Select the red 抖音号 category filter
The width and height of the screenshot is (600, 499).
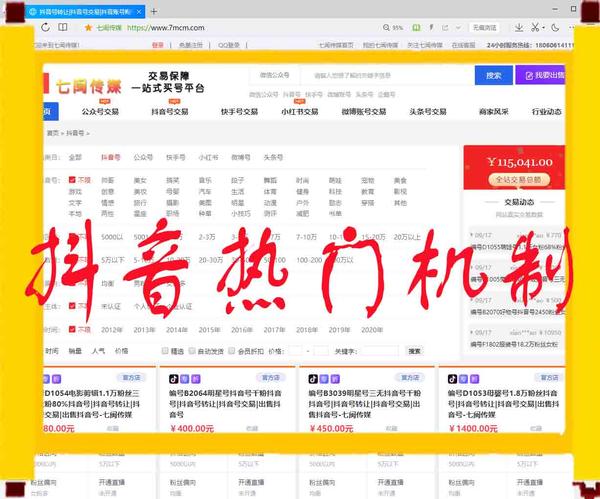111,157
